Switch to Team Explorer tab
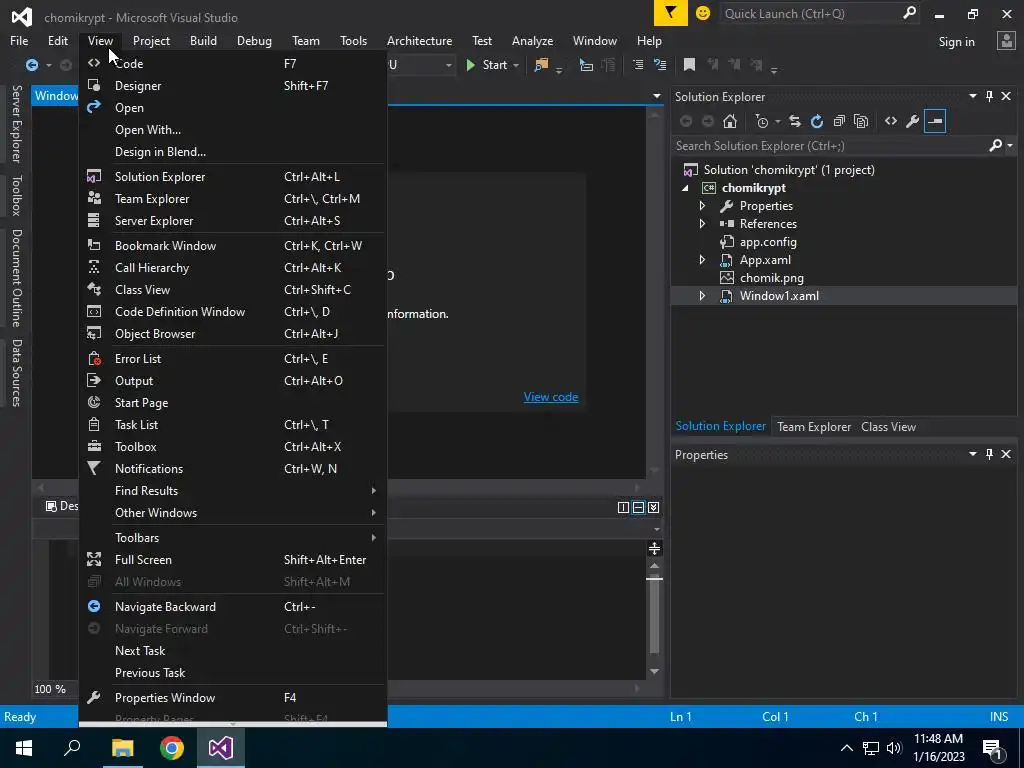Screen dimensions: 1024x768 814,426
